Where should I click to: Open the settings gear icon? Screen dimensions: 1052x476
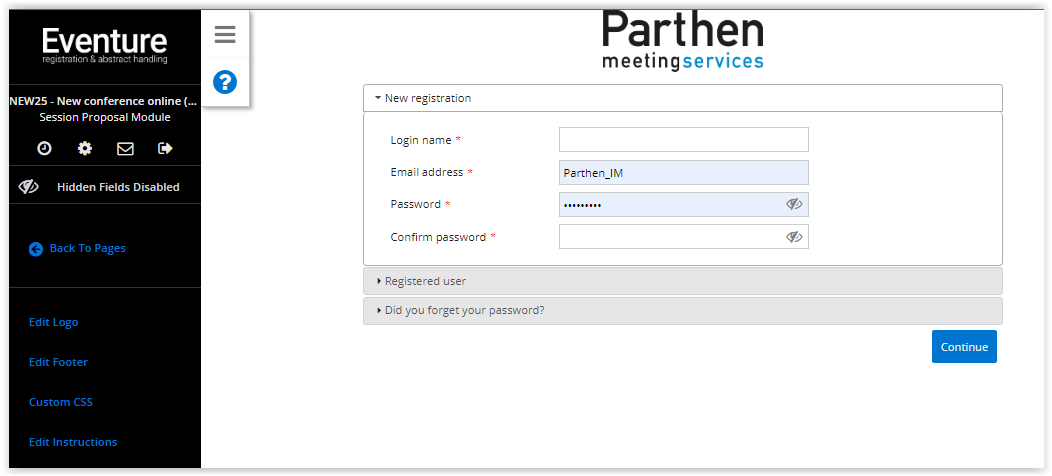coord(85,148)
